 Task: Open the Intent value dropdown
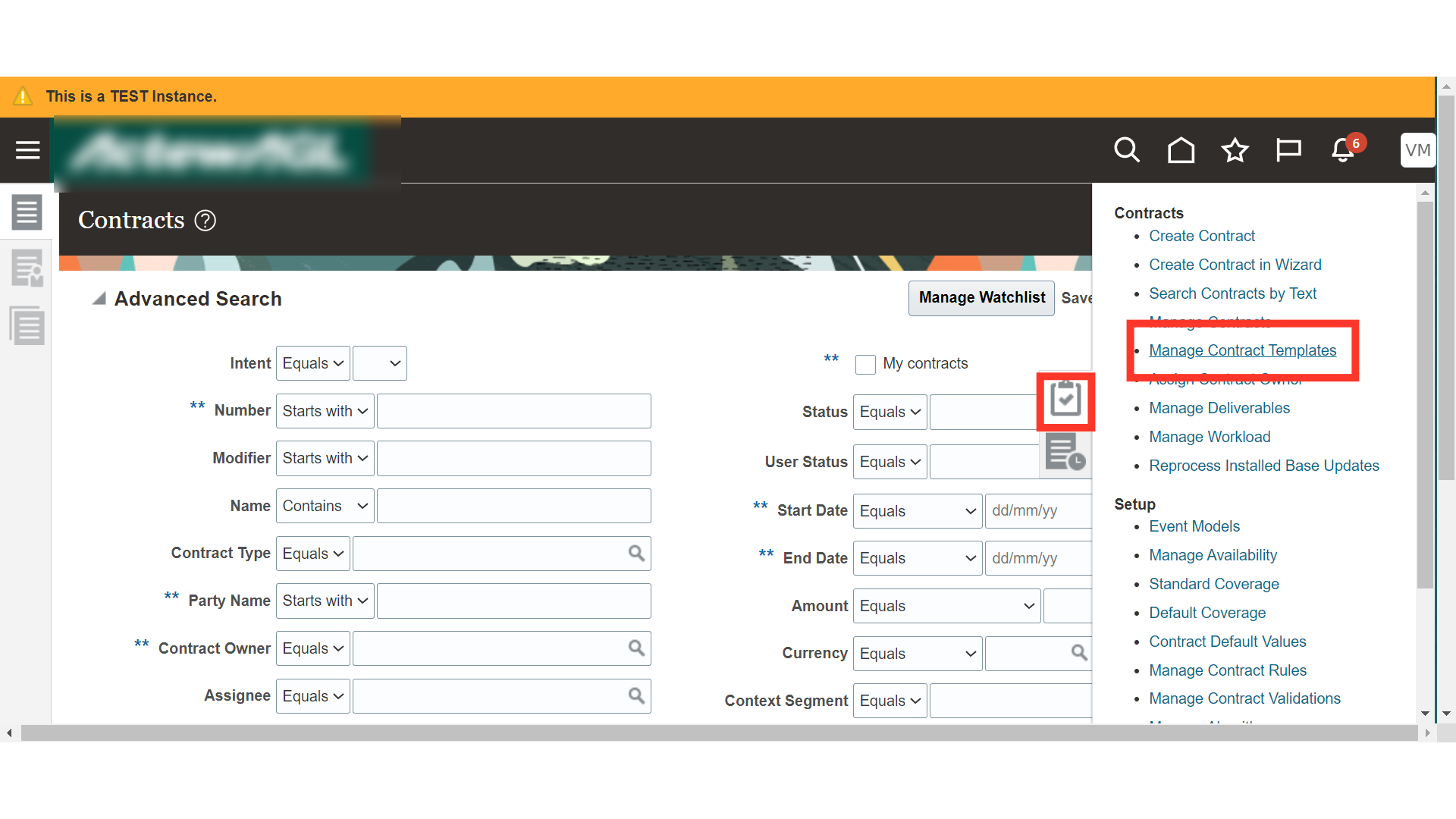pos(380,363)
